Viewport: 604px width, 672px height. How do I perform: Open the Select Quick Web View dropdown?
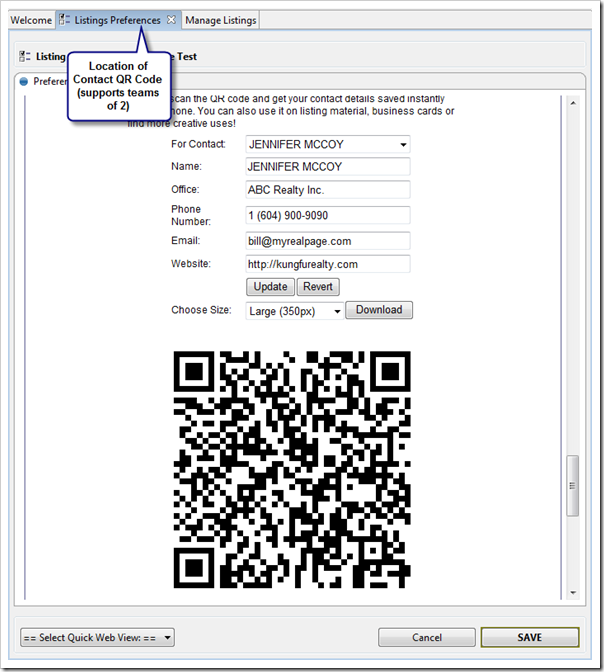click(97, 638)
